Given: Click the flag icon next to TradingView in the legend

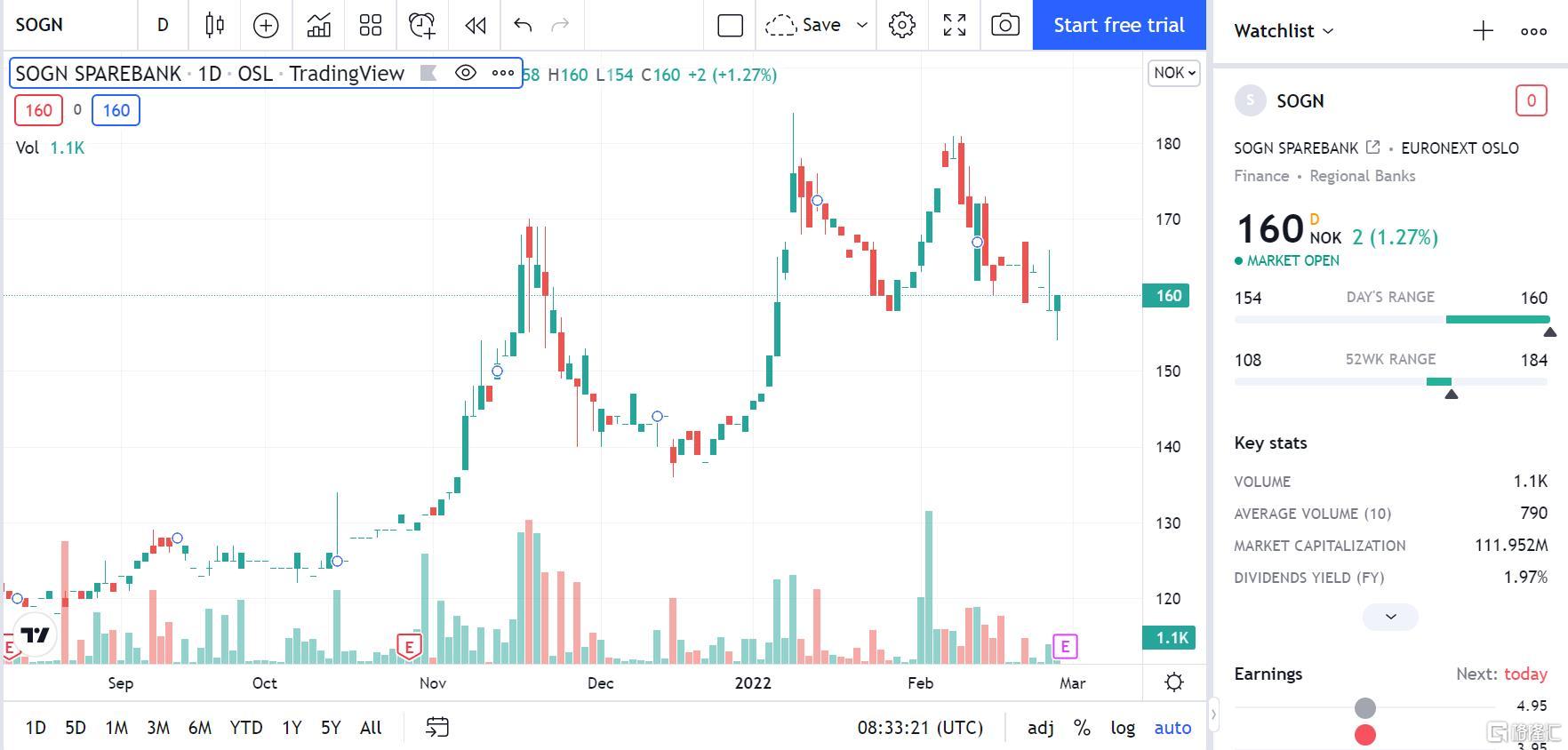Looking at the screenshot, I should click(x=428, y=73).
